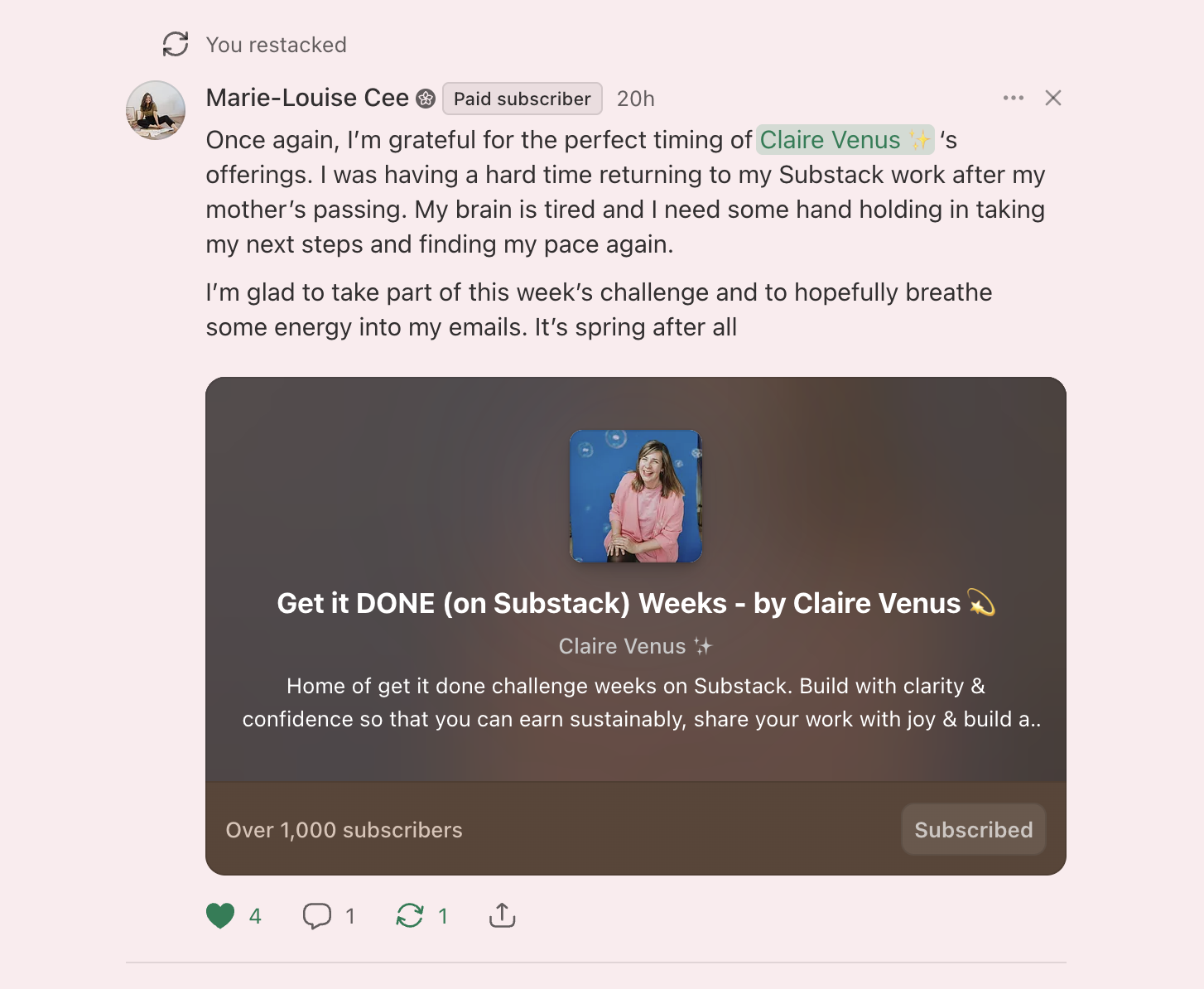Click the Marie-Louise Cee author name

click(307, 98)
